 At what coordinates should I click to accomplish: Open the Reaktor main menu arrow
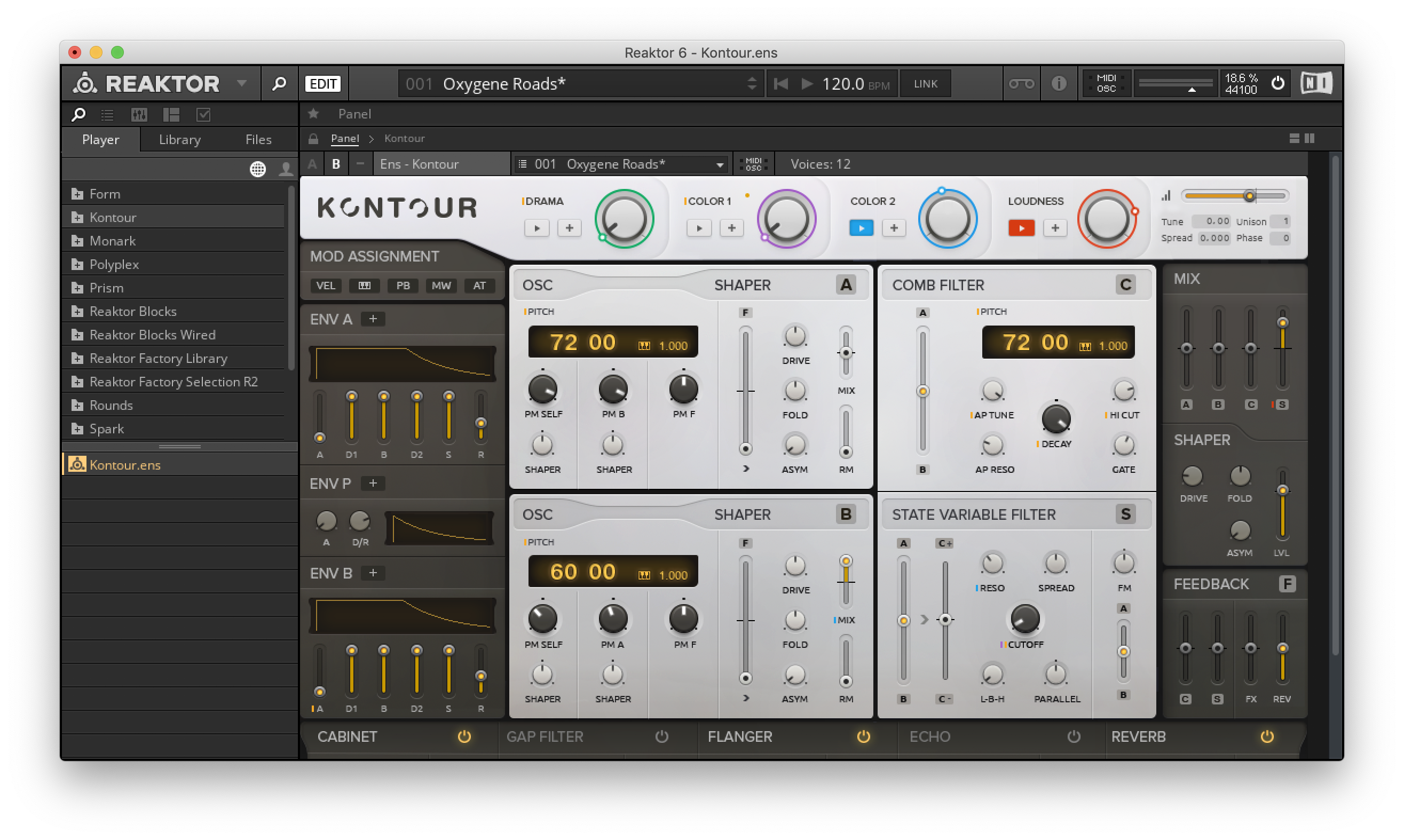pyautogui.click(x=242, y=83)
